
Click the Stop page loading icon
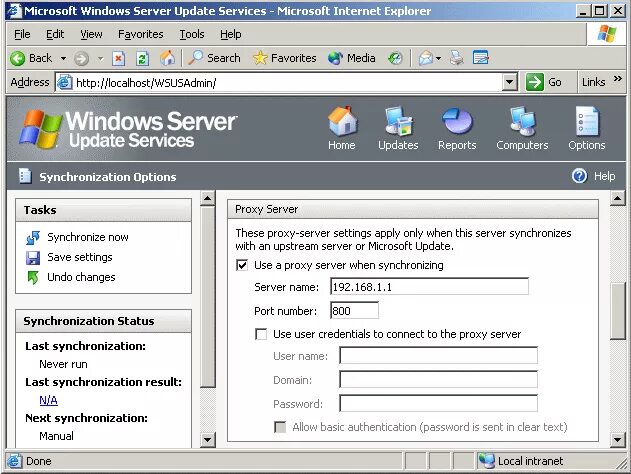[x=118, y=59]
